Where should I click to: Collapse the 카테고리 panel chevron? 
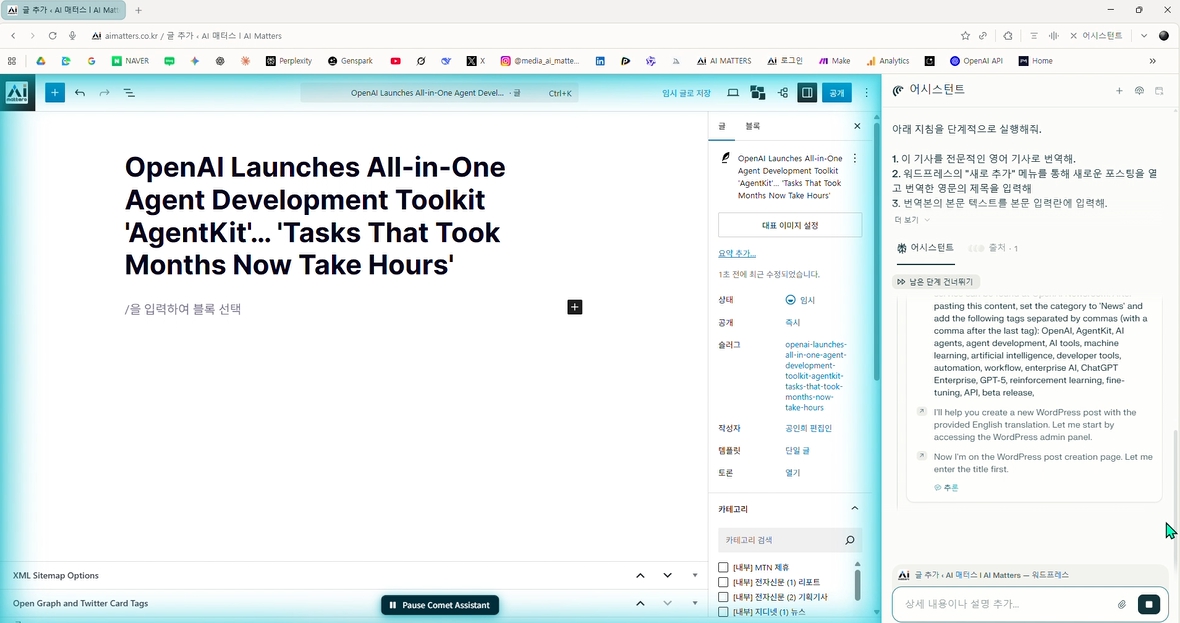point(855,509)
